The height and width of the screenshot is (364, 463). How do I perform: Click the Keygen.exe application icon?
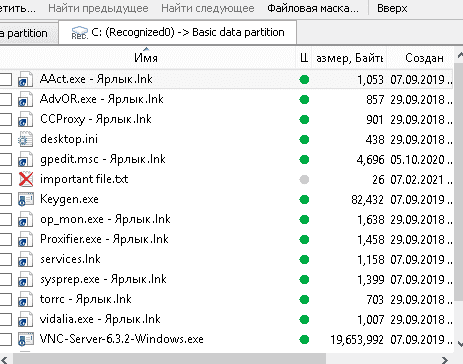pyautogui.click(x=26, y=199)
